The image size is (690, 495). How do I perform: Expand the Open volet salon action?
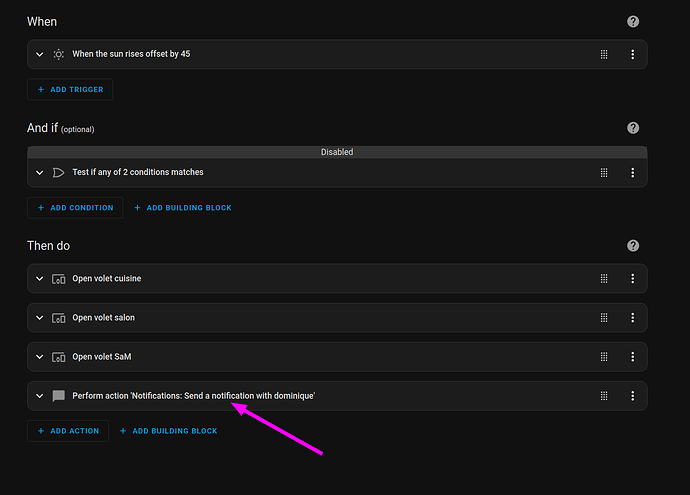[x=40, y=318]
